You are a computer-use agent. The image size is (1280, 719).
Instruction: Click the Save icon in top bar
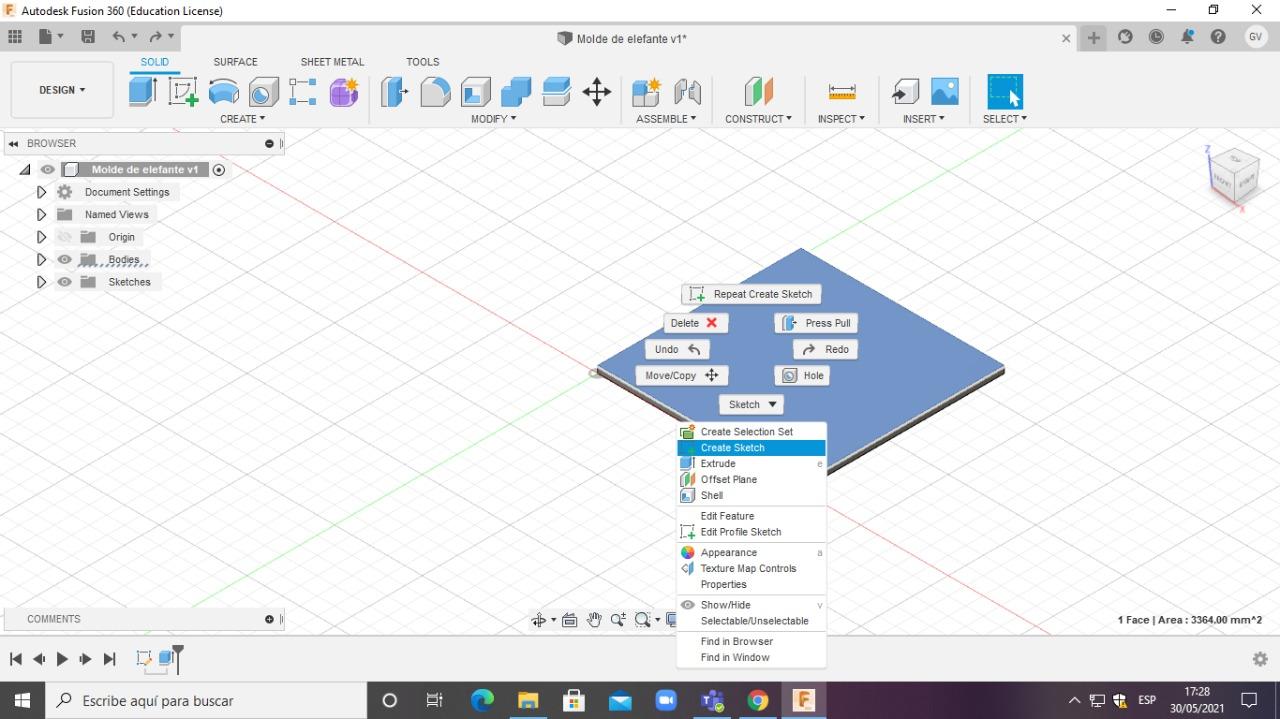point(88,37)
